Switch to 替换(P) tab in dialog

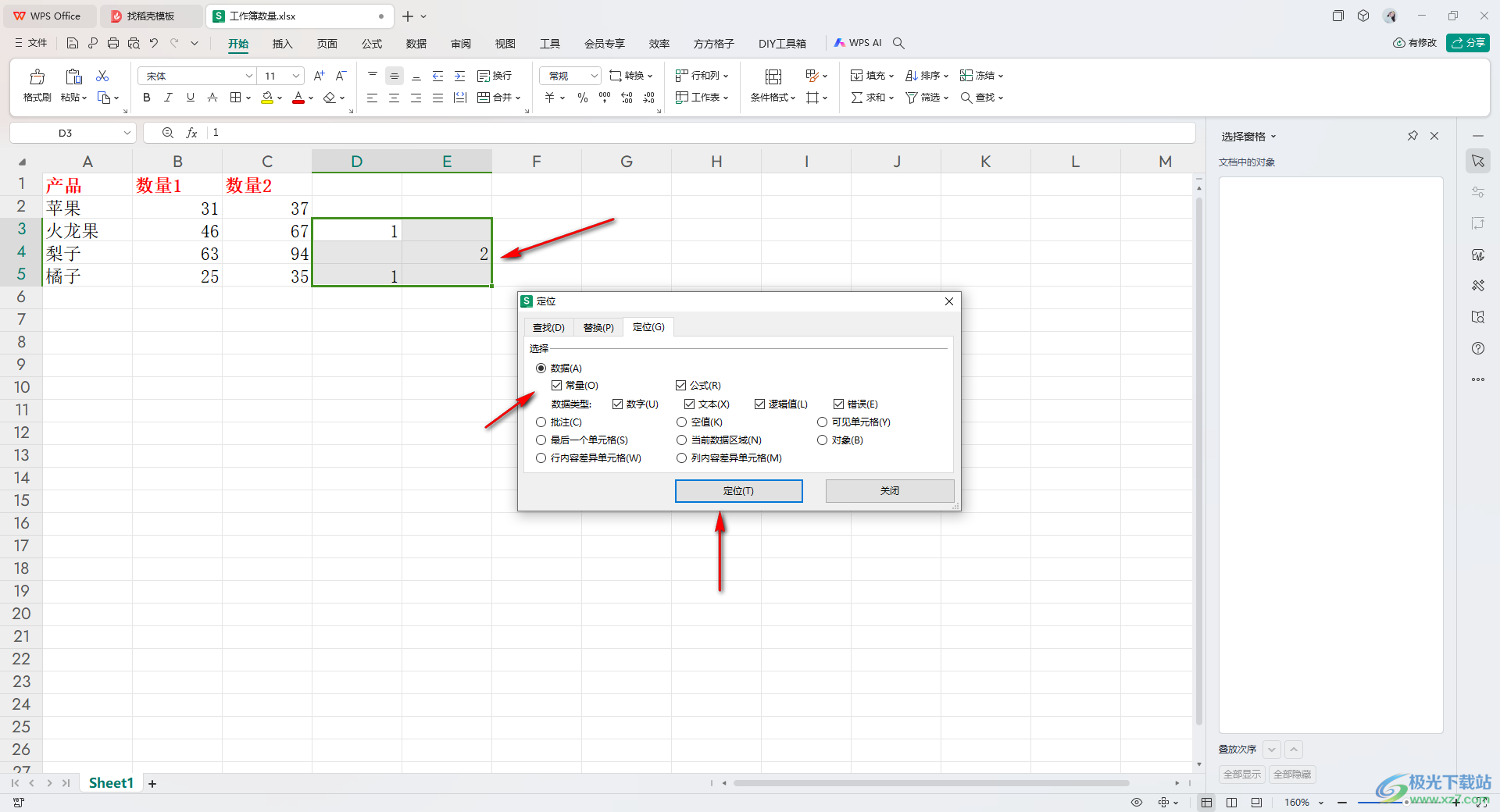(598, 327)
